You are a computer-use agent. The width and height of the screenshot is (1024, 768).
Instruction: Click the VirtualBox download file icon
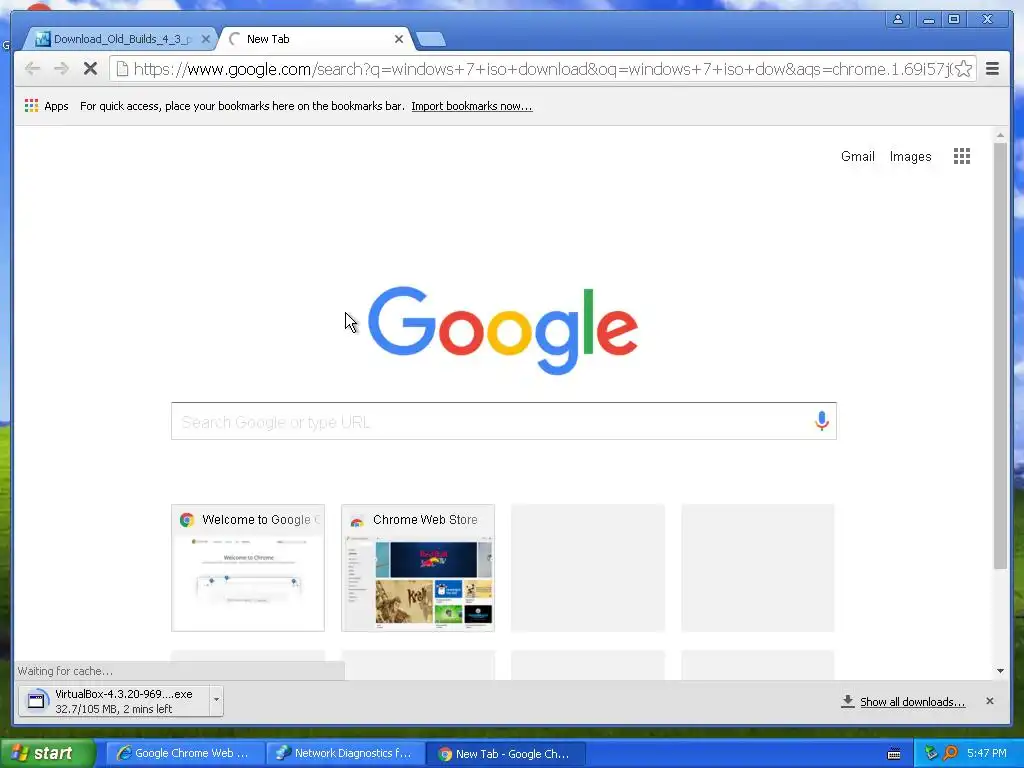pyautogui.click(x=37, y=701)
